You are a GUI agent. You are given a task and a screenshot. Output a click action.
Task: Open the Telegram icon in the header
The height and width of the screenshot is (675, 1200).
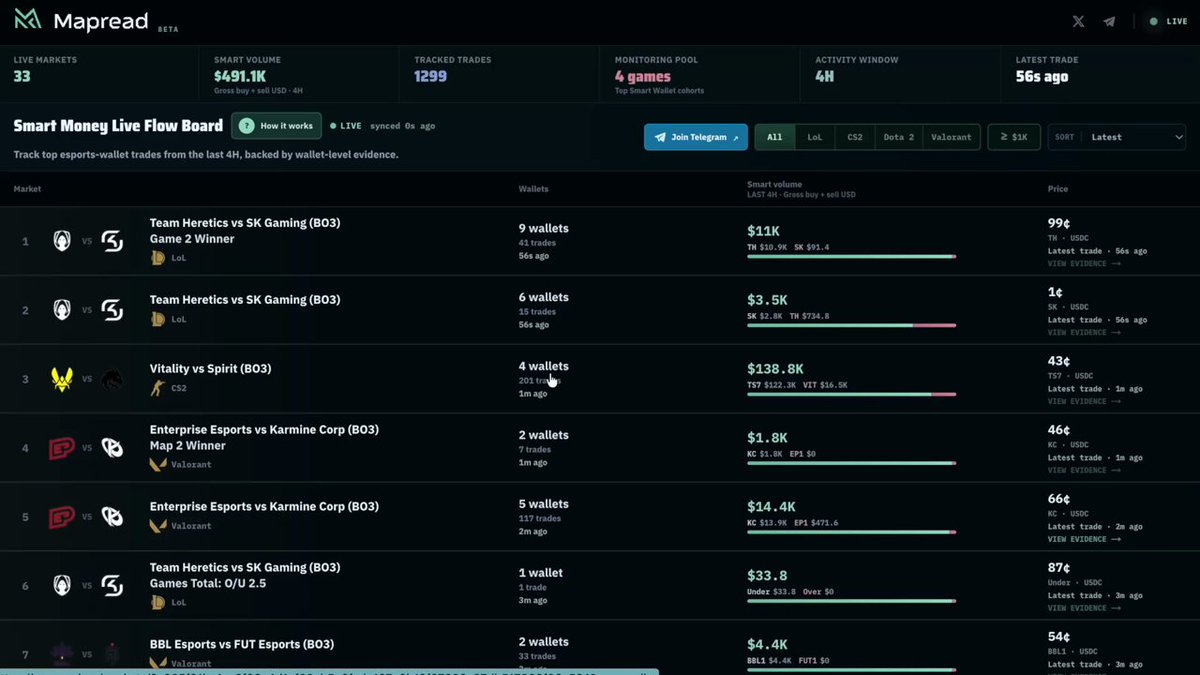pyautogui.click(x=1109, y=21)
